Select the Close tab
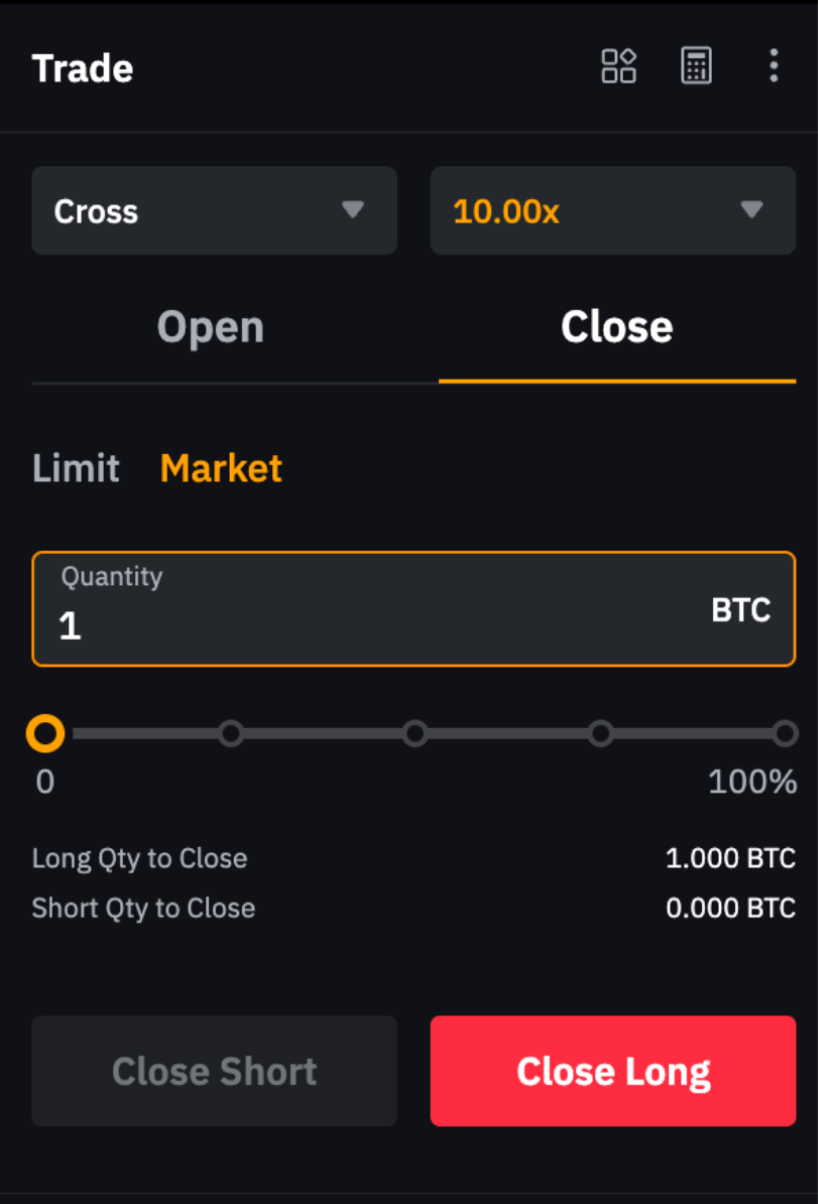Screen dimensions: 818x1204 coord(616,328)
